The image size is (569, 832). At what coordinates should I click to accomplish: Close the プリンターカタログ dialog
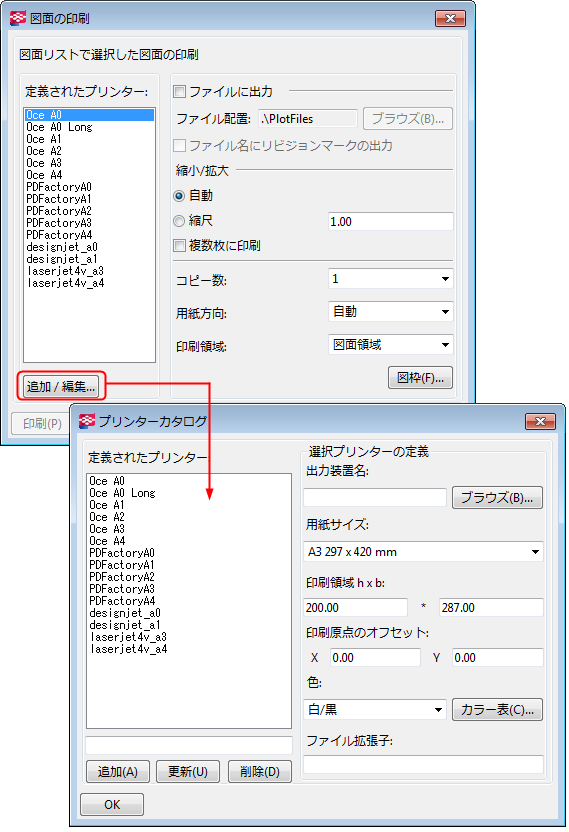[x=540, y=421]
